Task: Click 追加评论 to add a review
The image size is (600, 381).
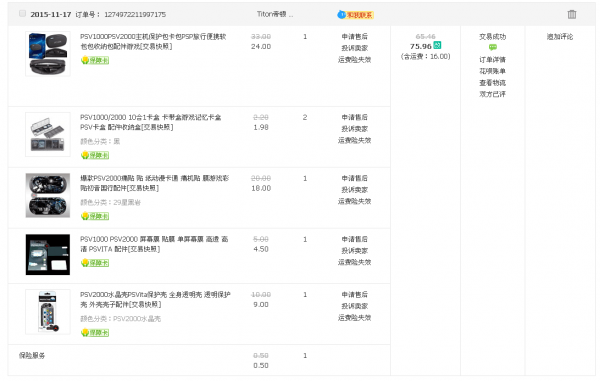Action: pyautogui.click(x=560, y=37)
